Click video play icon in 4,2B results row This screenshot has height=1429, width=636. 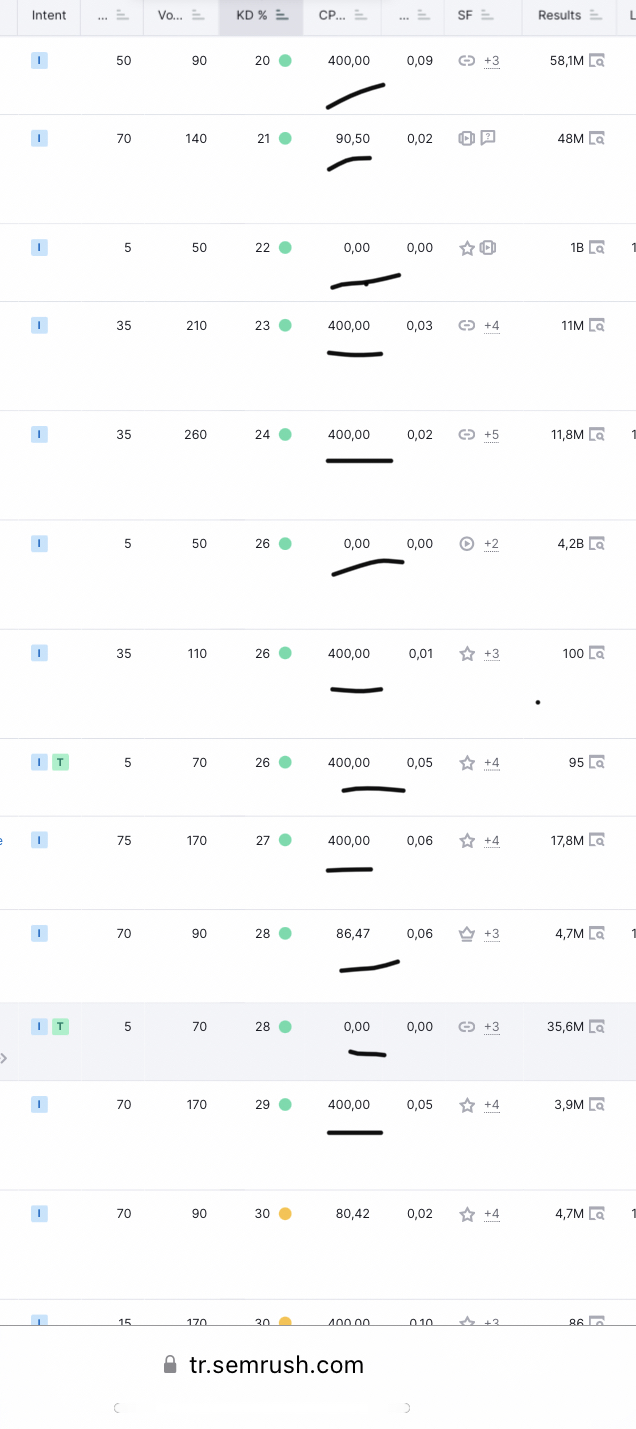[x=466, y=544]
